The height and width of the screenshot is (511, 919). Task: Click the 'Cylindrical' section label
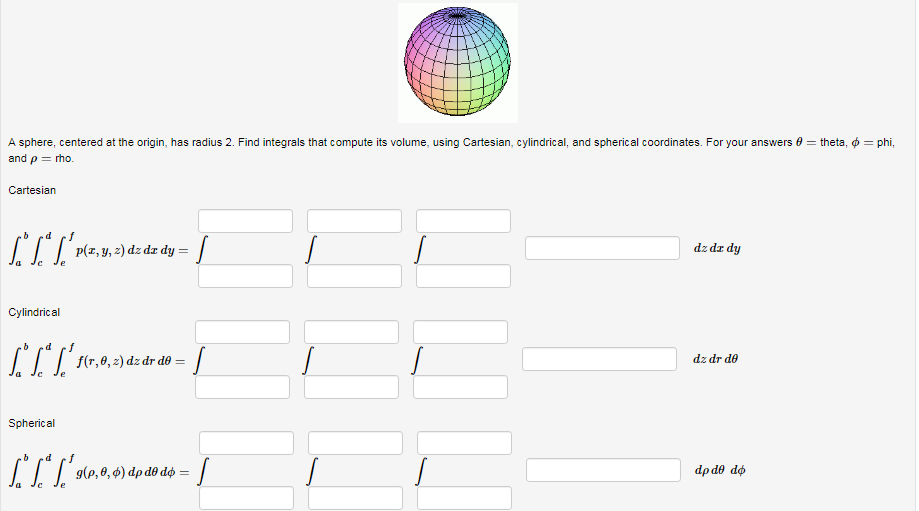click(34, 312)
